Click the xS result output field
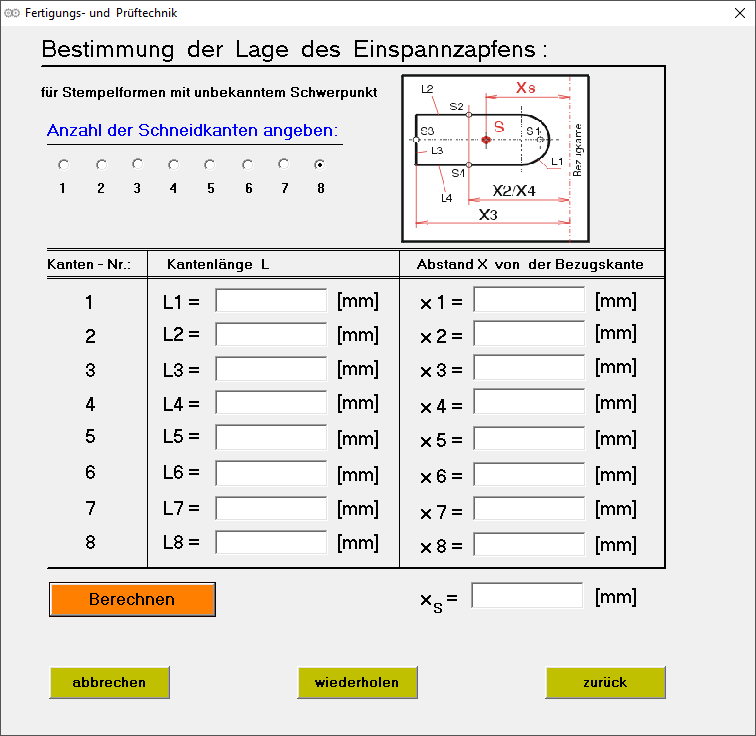Screen dimensions: 756x736 coord(527,597)
